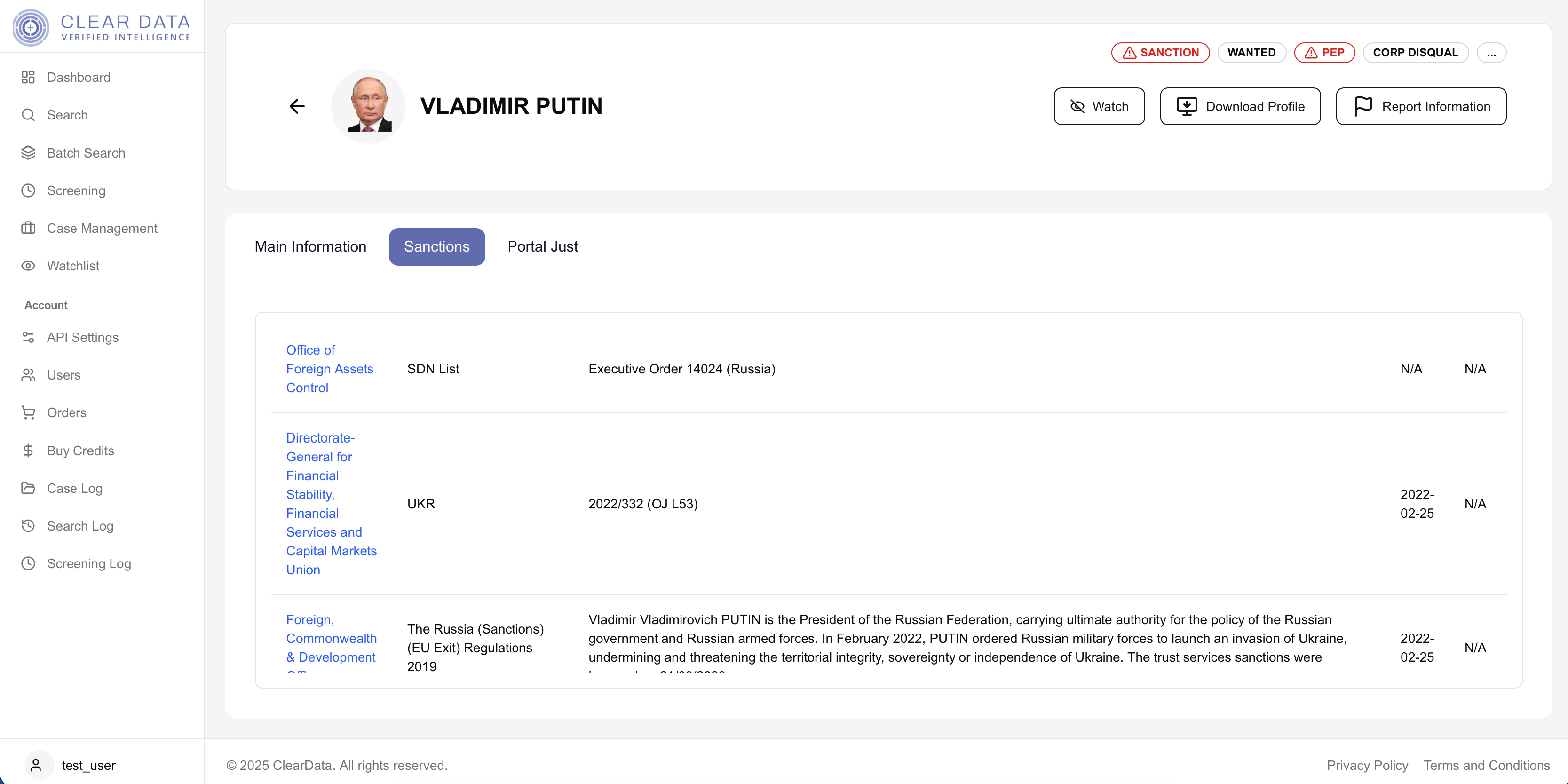Click the PEP warning badge
Image resolution: width=1568 pixels, height=784 pixels.
tap(1324, 53)
